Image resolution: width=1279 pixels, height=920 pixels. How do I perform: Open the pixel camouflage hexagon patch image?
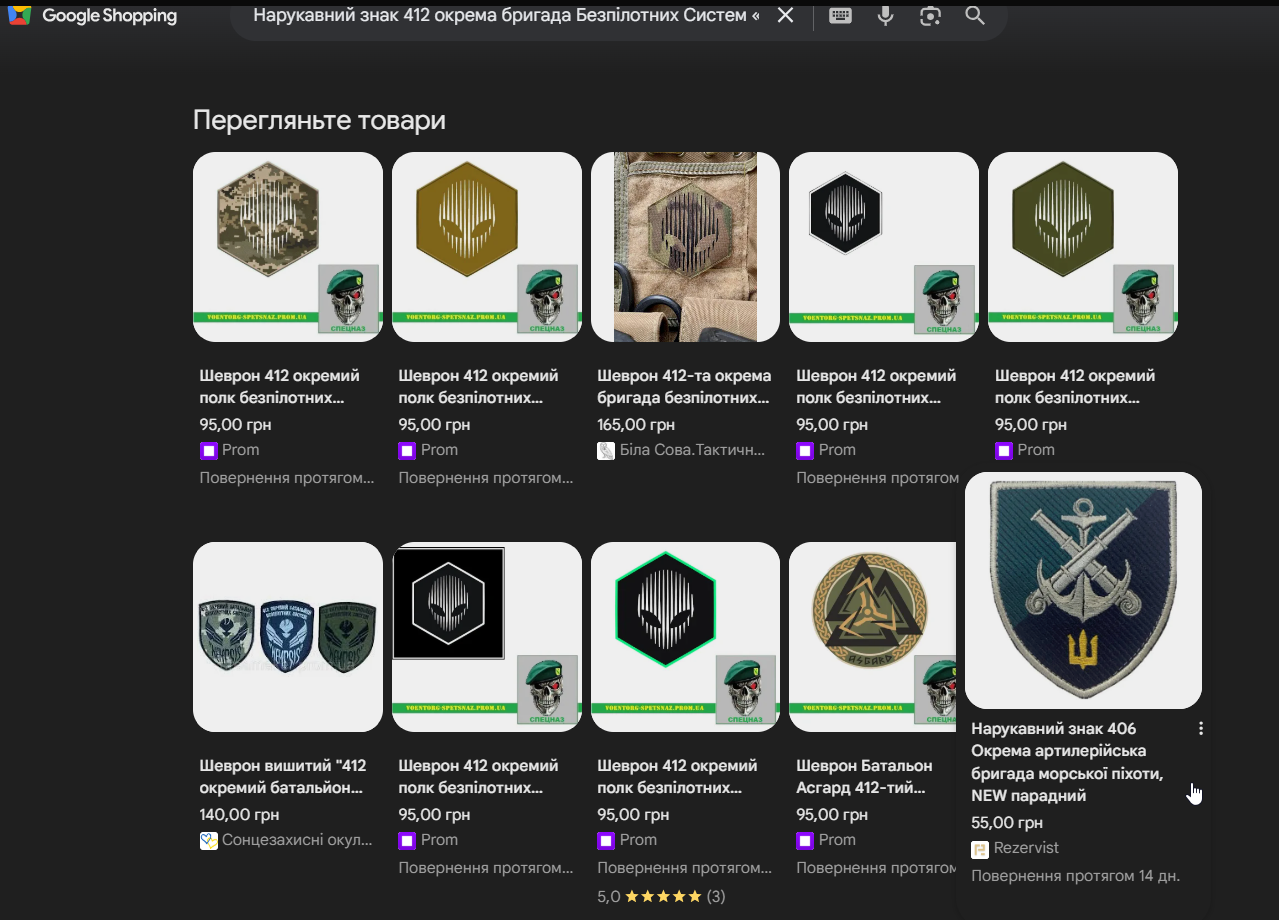click(288, 247)
